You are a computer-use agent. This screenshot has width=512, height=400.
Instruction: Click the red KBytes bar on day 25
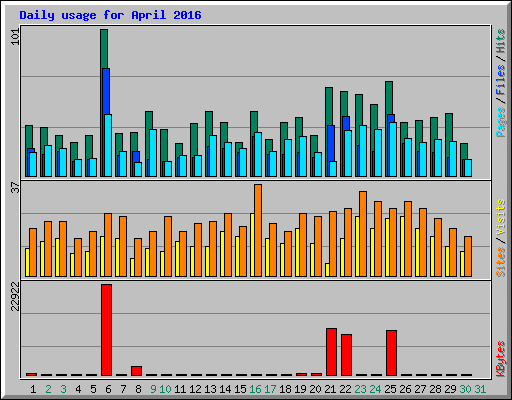click(391, 353)
